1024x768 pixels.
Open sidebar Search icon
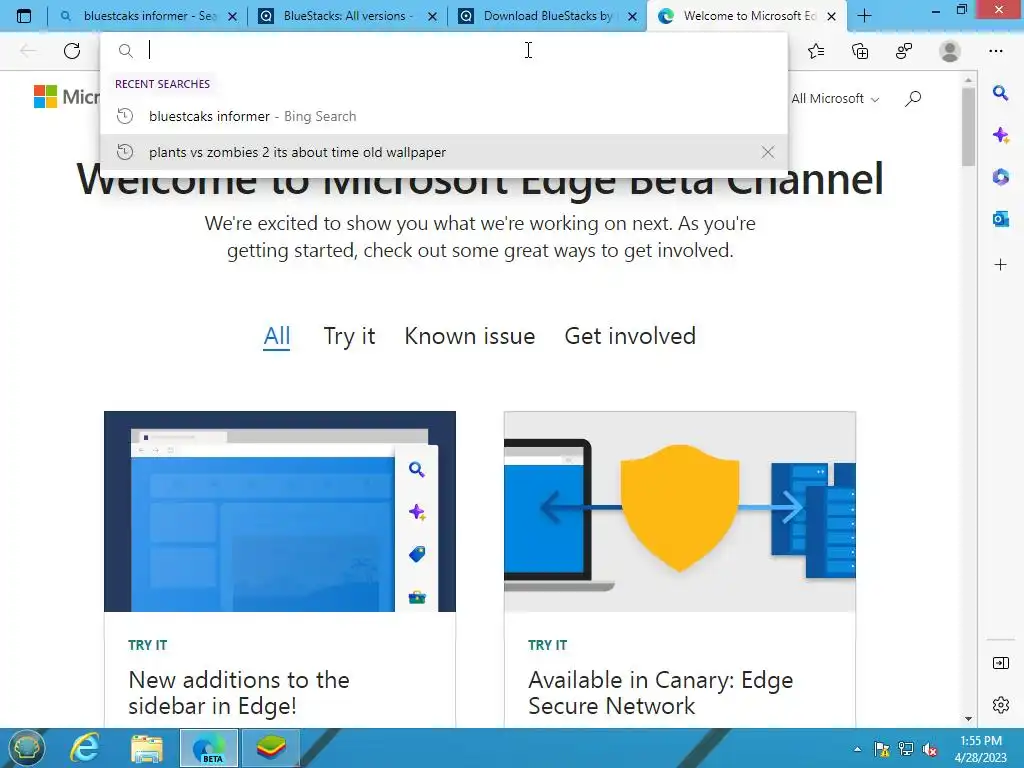[x=1000, y=93]
